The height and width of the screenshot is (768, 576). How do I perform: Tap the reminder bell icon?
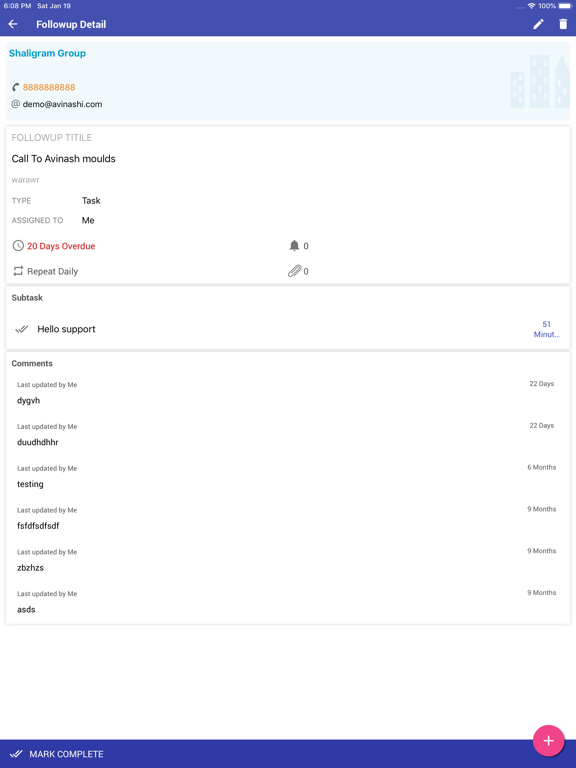click(x=294, y=245)
